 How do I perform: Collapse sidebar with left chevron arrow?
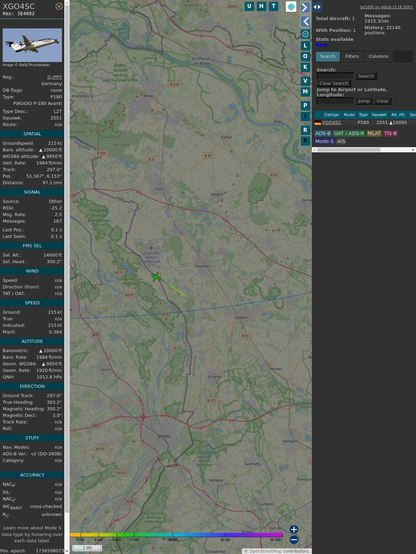point(305,21)
